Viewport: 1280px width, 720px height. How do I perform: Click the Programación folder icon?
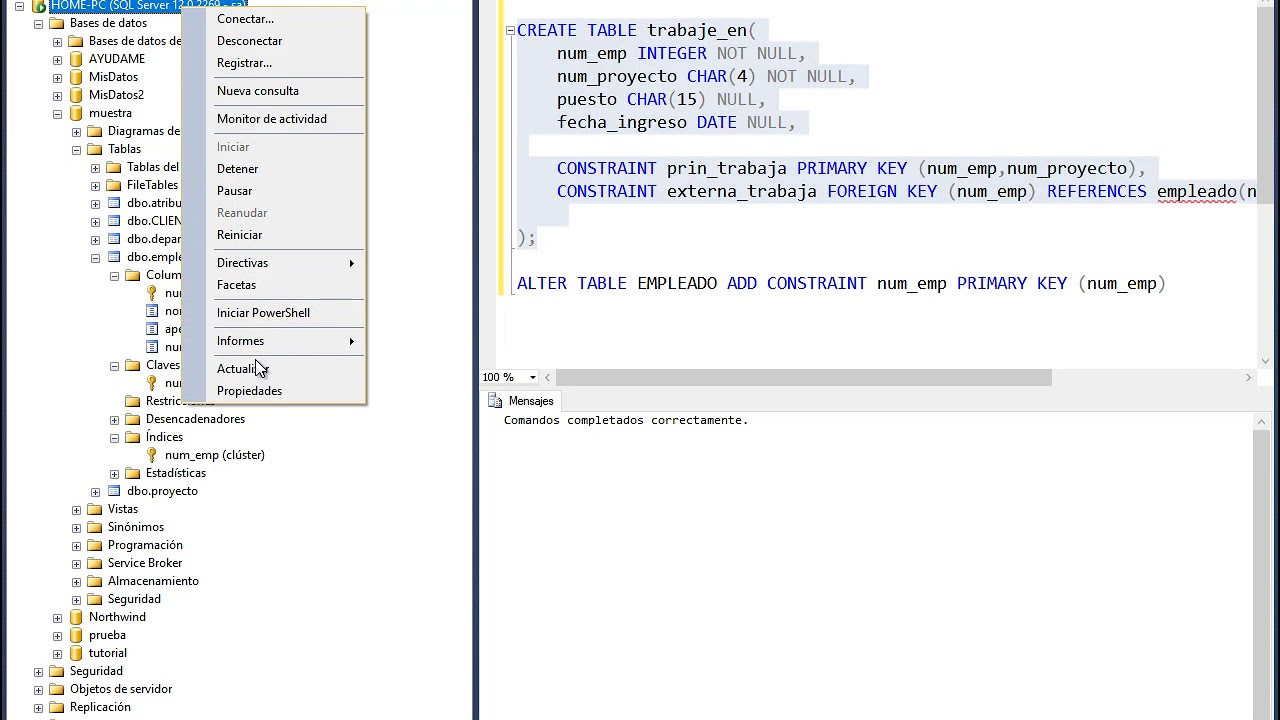click(x=95, y=545)
